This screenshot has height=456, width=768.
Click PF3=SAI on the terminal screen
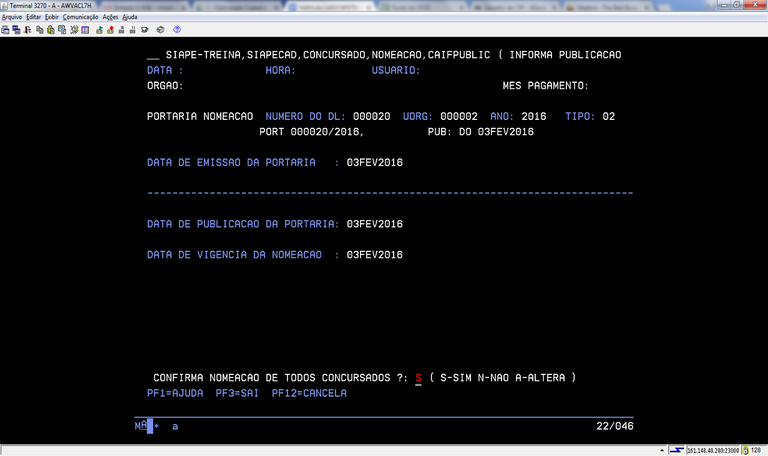pyautogui.click(x=237, y=393)
